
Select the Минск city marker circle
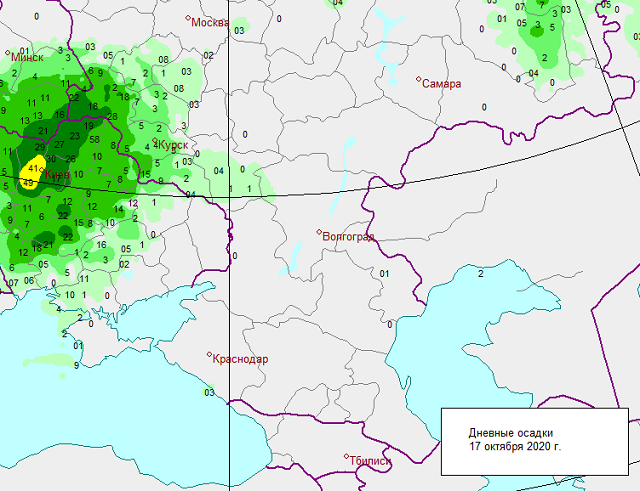coord(10,54)
